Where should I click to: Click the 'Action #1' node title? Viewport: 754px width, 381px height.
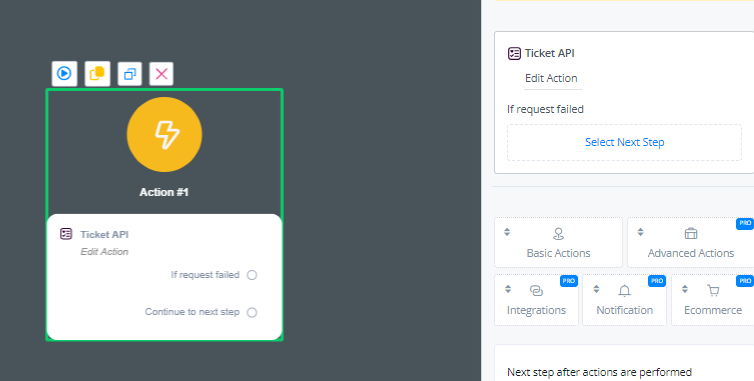(x=164, y=192)
